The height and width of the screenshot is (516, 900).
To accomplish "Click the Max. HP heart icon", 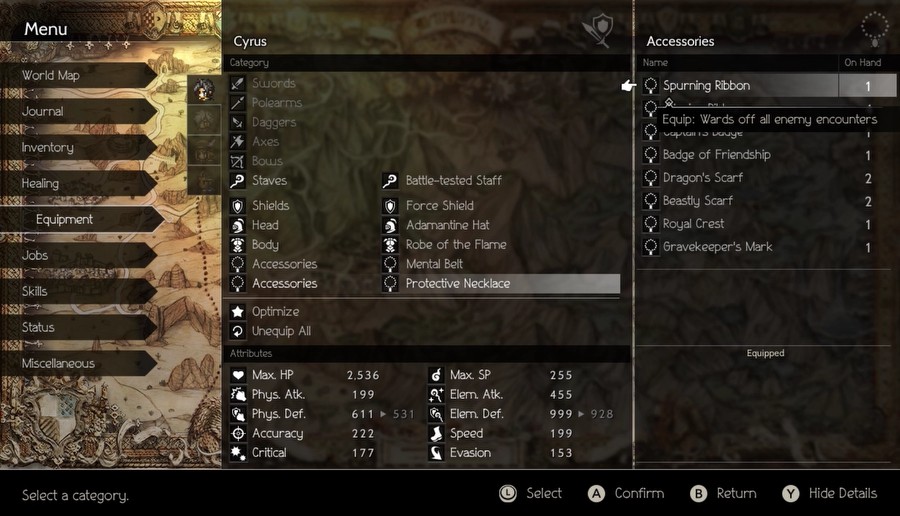I will click(x=238, y=375).
